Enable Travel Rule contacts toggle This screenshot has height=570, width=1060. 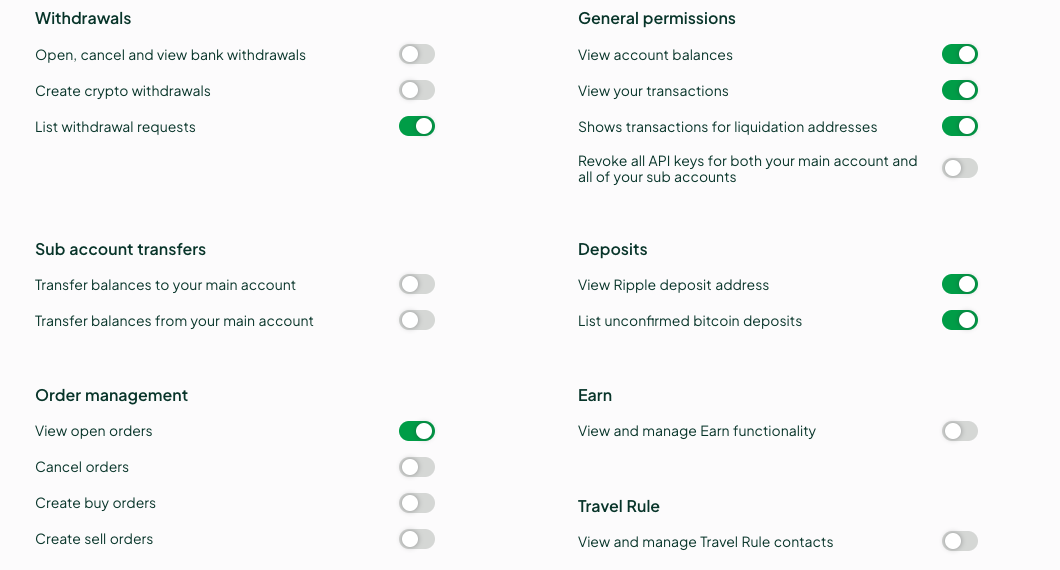click(x=960, y=541)
